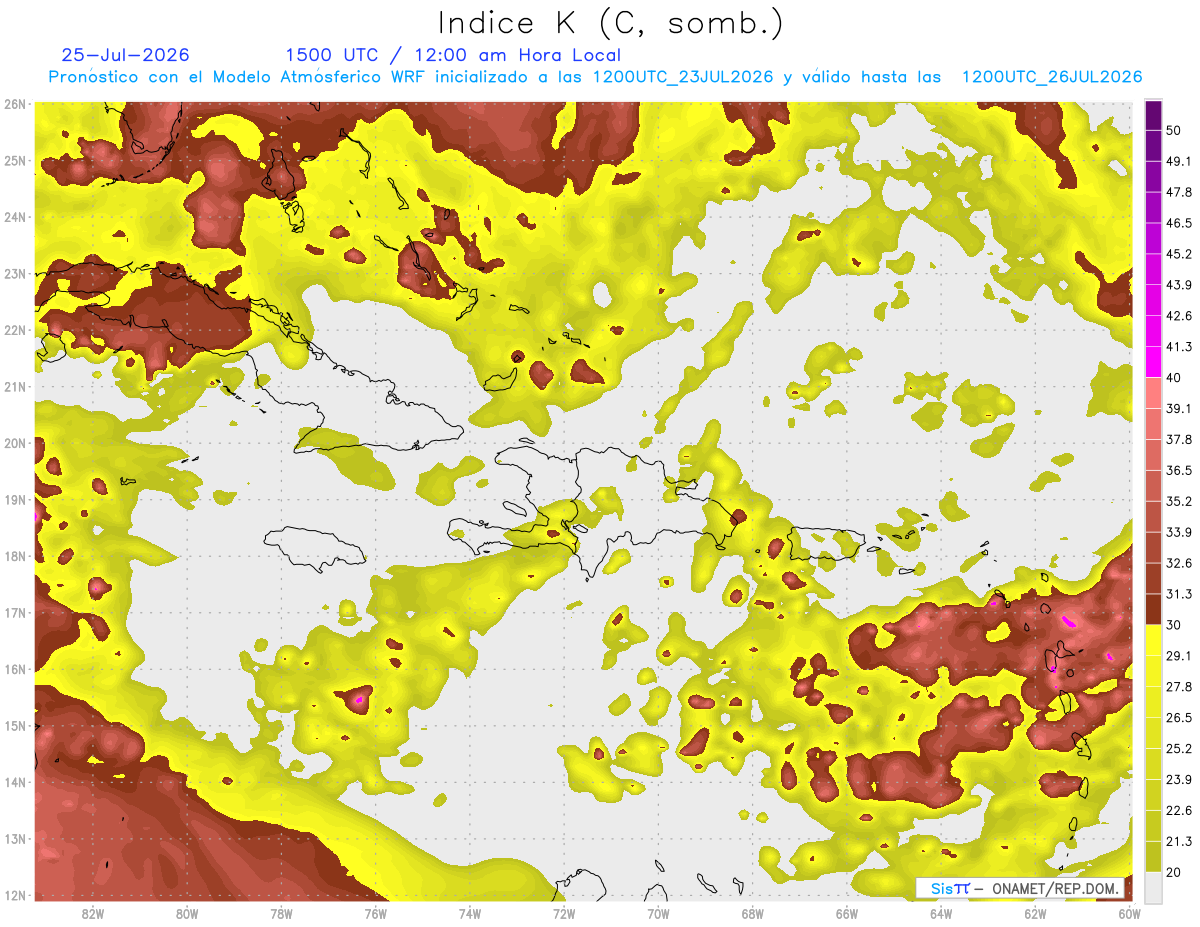This screenshot has height=927, width=1200.
Task: Click the "24N" latitude axis label
Action: [14, 217]
